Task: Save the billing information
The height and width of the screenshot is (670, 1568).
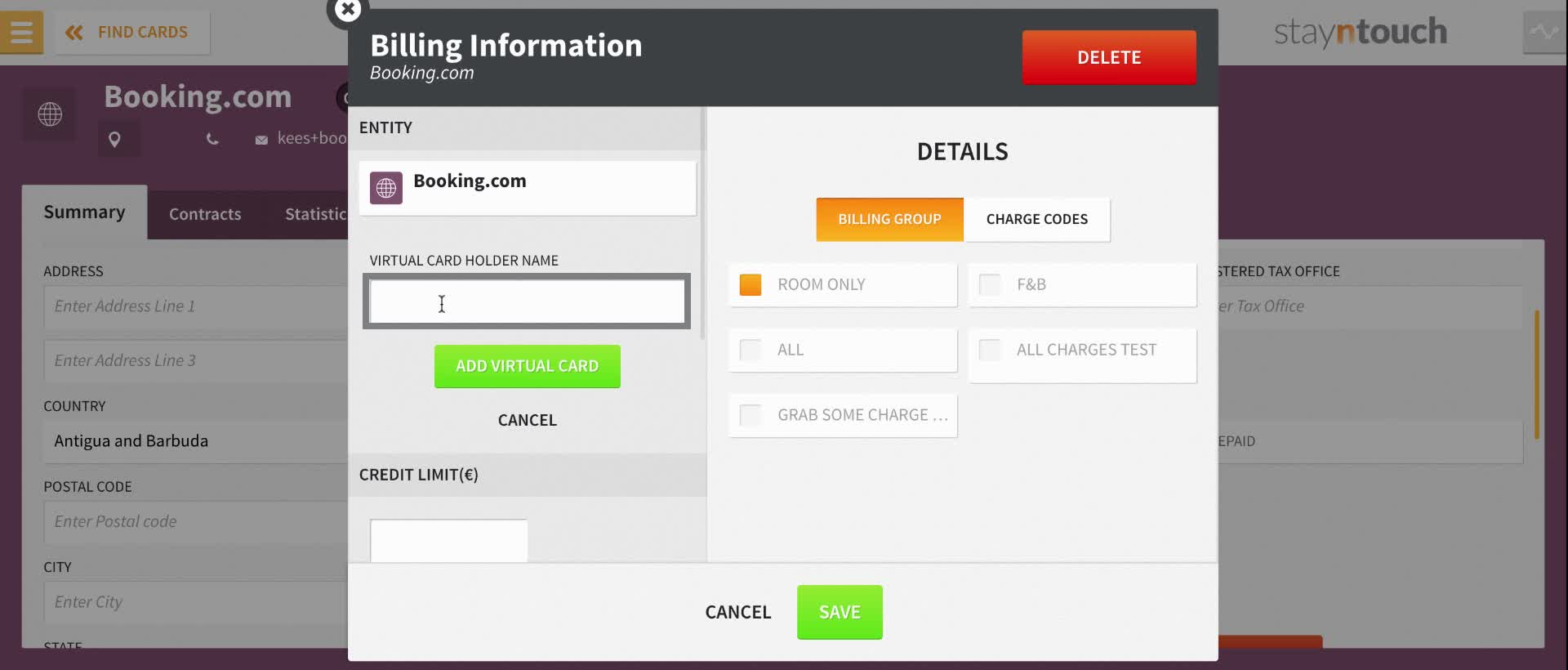Action: tap(840, 612)
